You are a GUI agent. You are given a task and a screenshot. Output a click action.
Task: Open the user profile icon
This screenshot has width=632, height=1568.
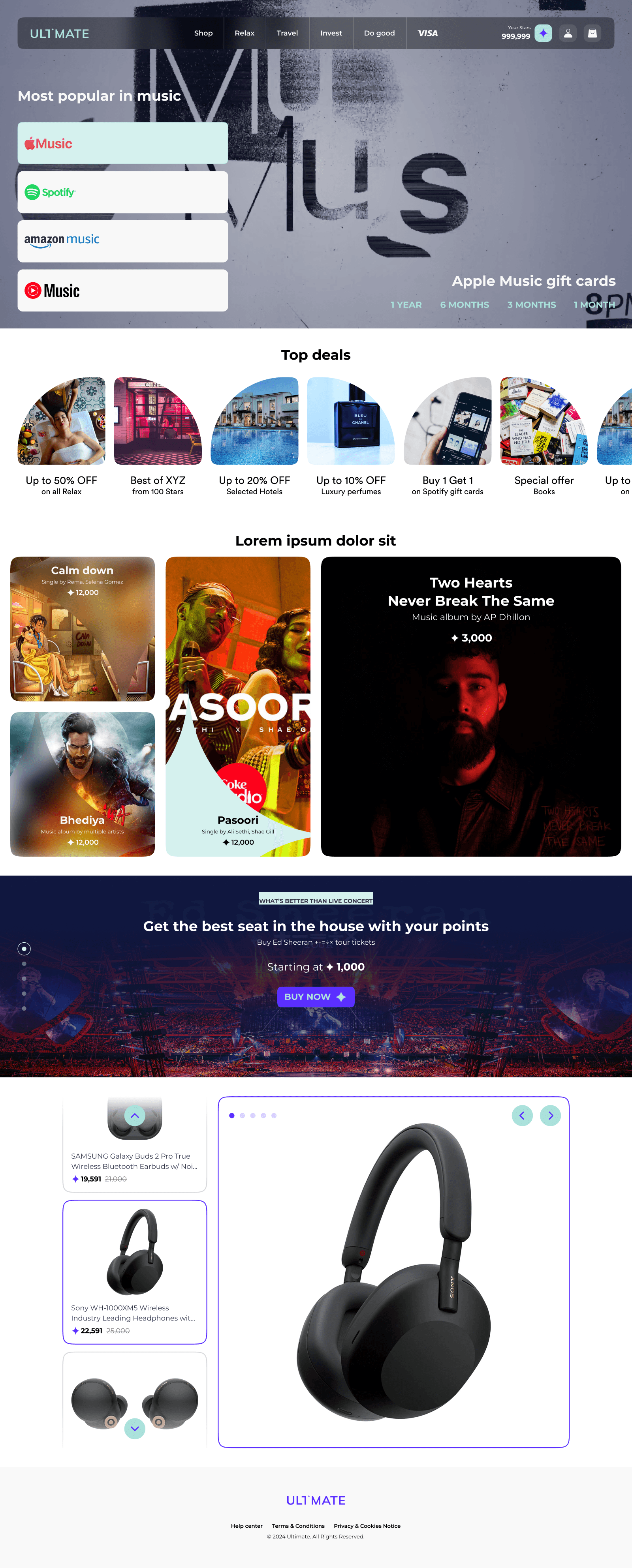coord(568,34)
